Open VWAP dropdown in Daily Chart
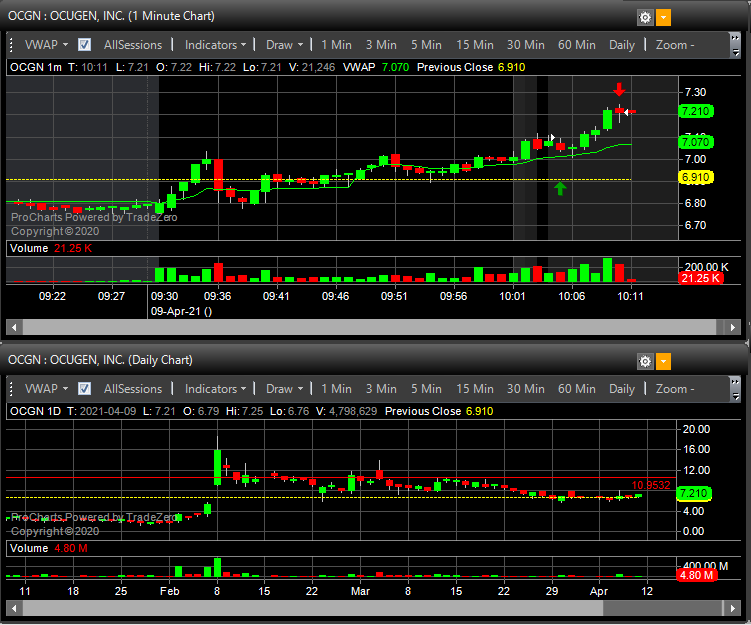 click(46, 388)
